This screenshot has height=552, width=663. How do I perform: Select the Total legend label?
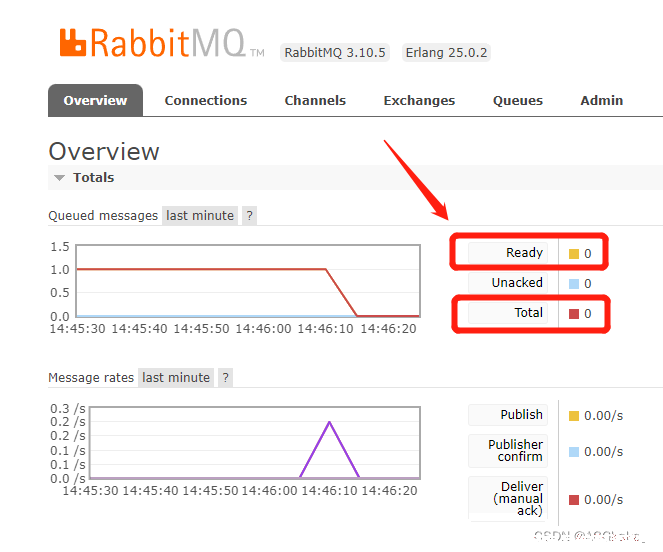click(x=508, y=313)
